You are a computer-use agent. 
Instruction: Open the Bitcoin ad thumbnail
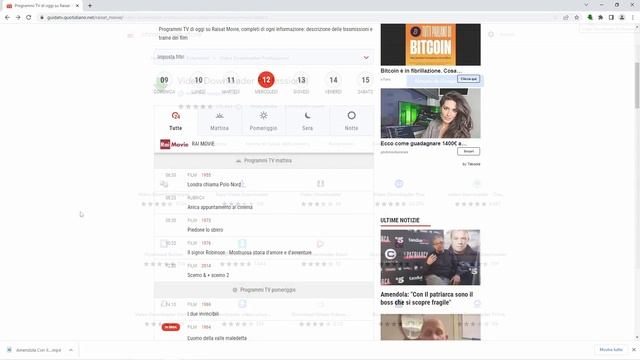pos(431,44)
